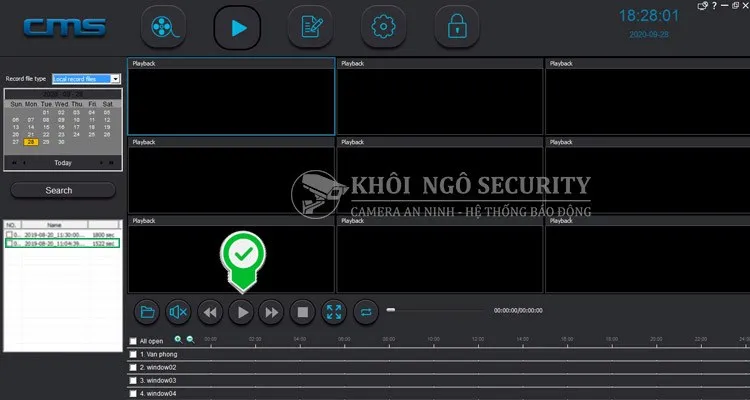Click the 18:28:01 clock display
This screenshot has width=750, height=400.
point(649,16)
